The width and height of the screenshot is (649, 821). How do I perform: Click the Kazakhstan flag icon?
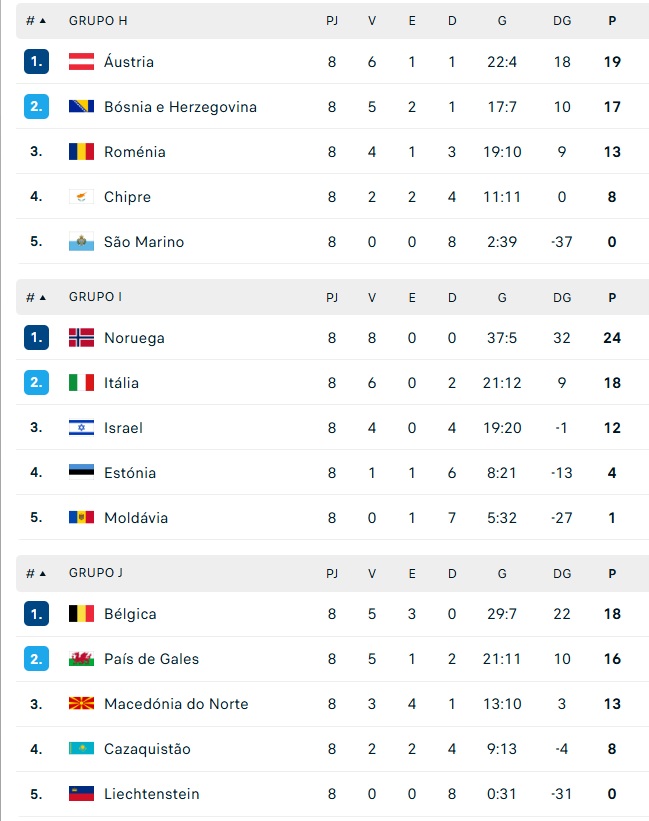click(81, 749)
